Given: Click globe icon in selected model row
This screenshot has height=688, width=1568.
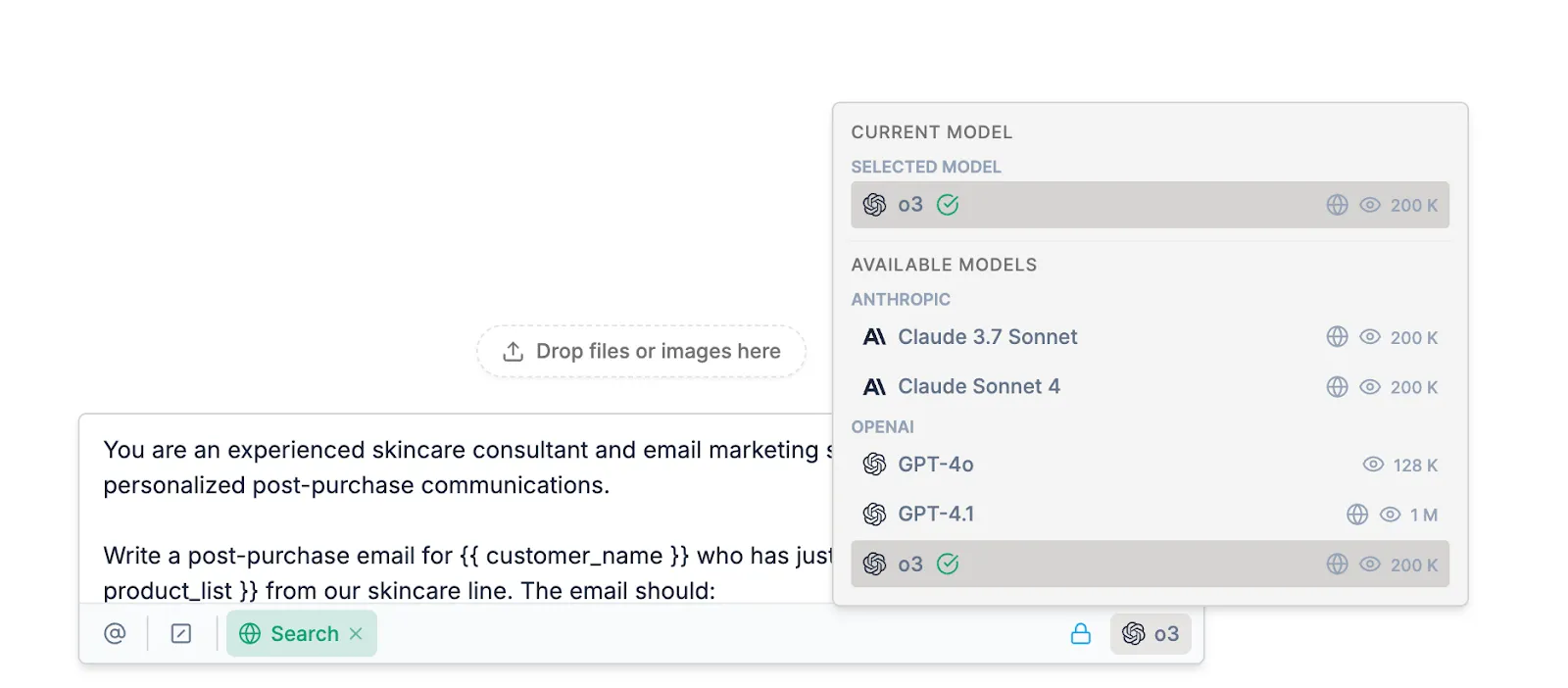Looking at the screenshot, I should click(x=1337, y=205).
